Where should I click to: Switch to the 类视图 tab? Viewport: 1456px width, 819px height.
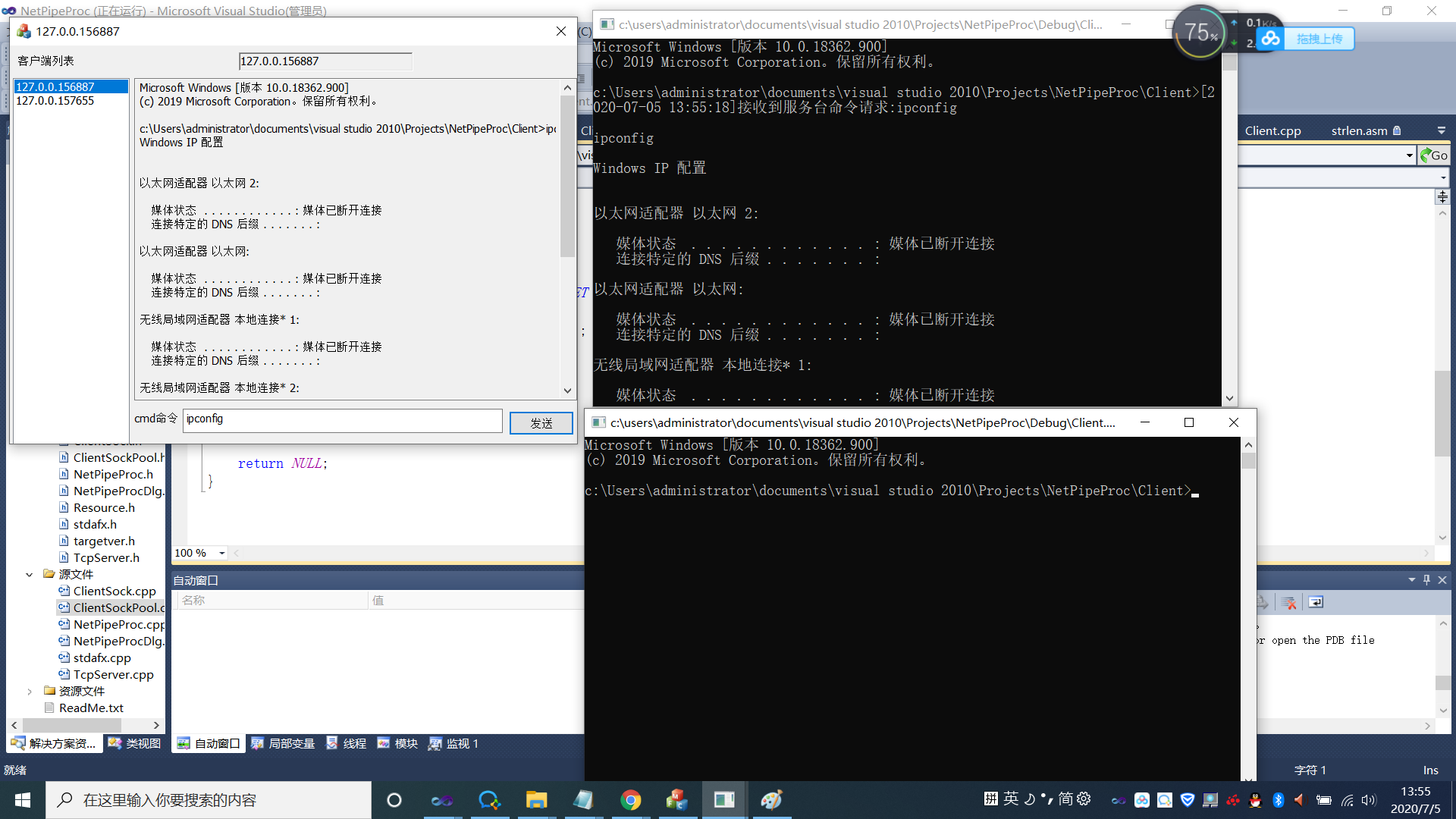(135, 744)
